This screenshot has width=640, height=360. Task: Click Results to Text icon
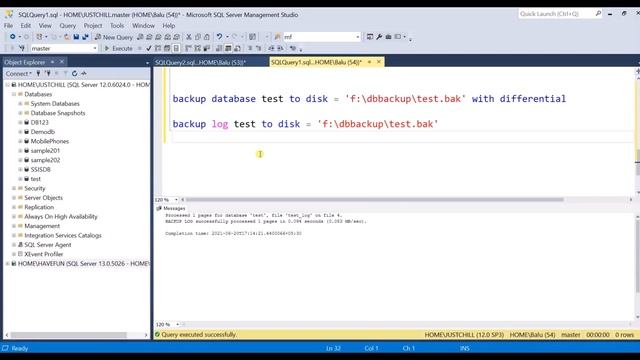click(219, 48)
